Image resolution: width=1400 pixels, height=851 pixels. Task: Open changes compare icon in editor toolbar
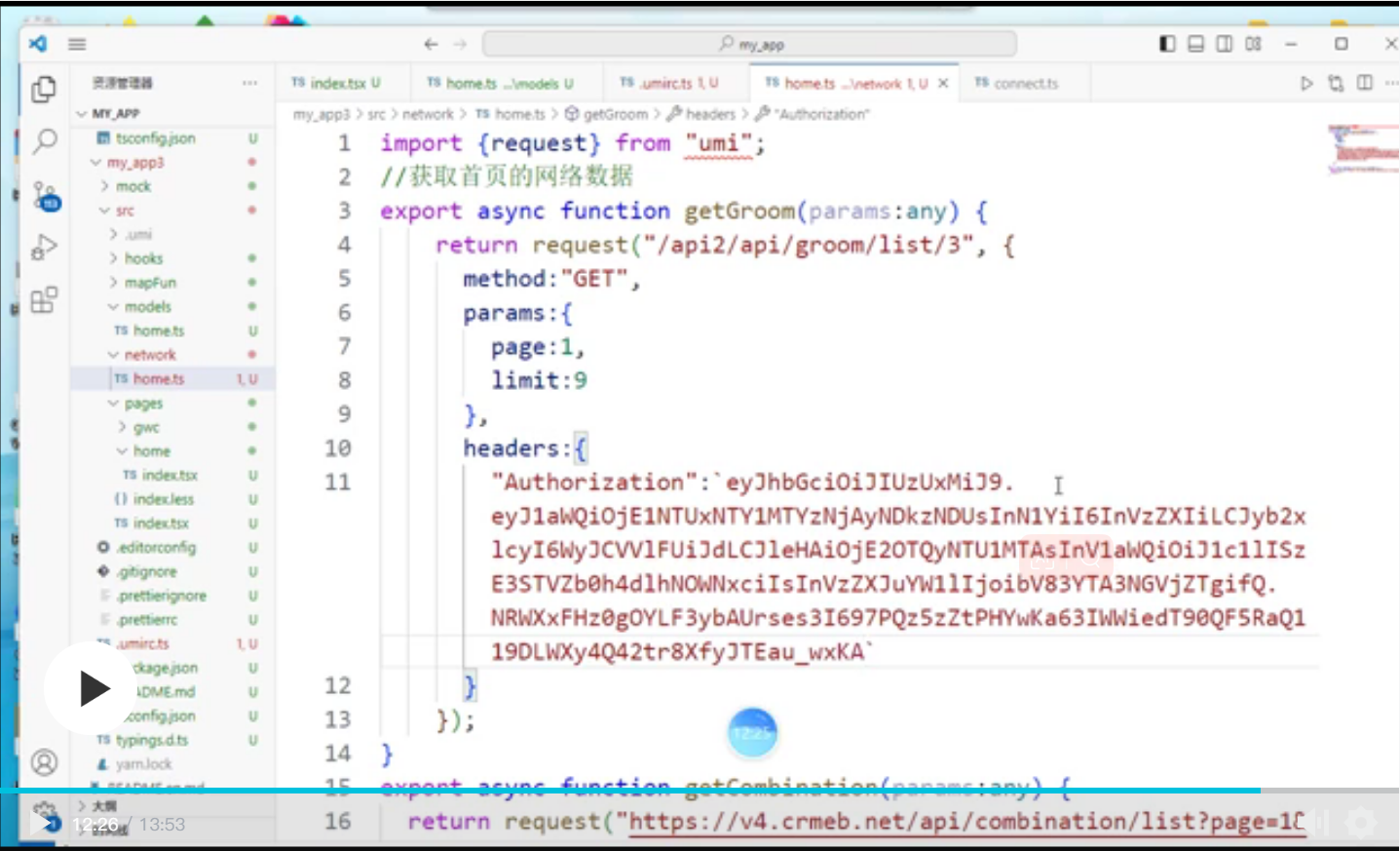tap(1336, 84)
